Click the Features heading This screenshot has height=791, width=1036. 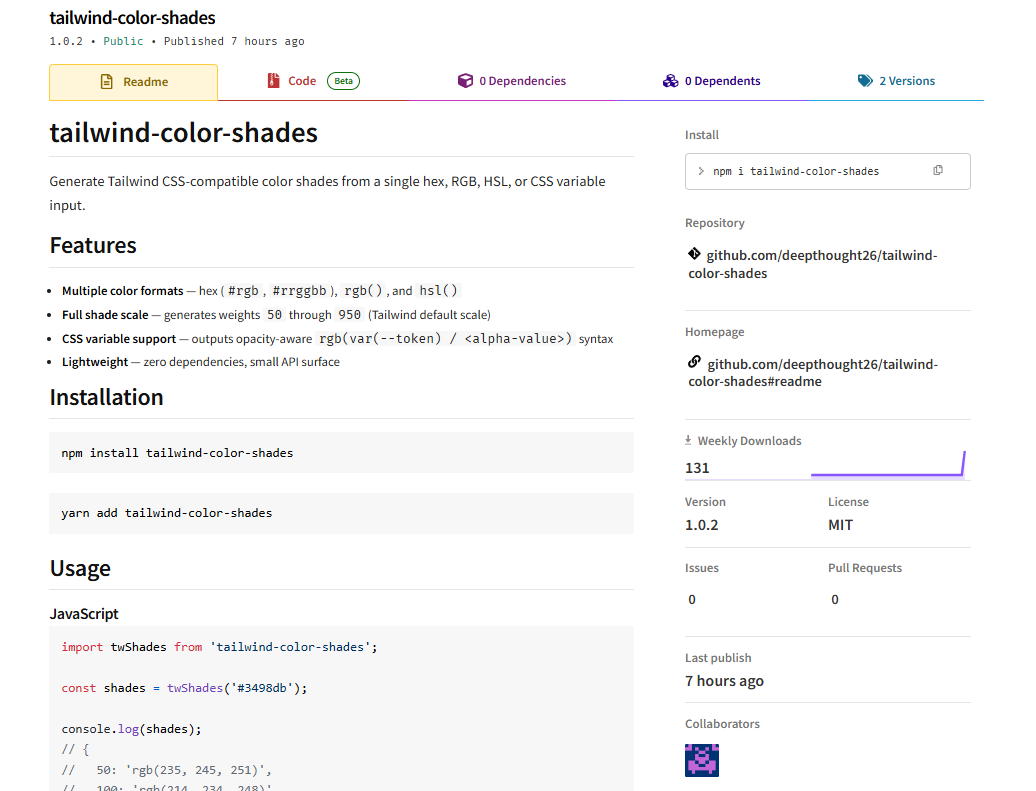93,245
